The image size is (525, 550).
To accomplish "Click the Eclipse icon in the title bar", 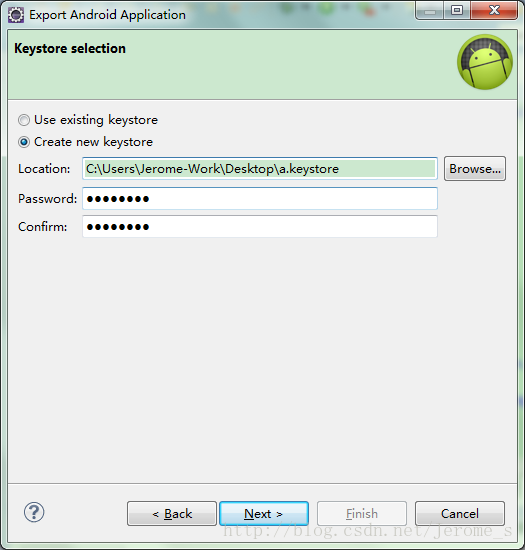I will point(16,15).
